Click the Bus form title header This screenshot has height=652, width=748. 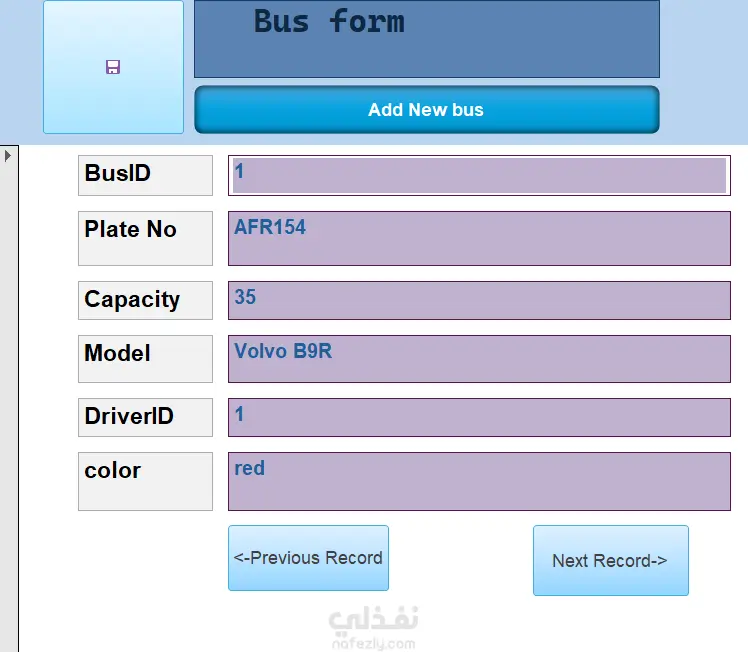(x=426, y=39)
